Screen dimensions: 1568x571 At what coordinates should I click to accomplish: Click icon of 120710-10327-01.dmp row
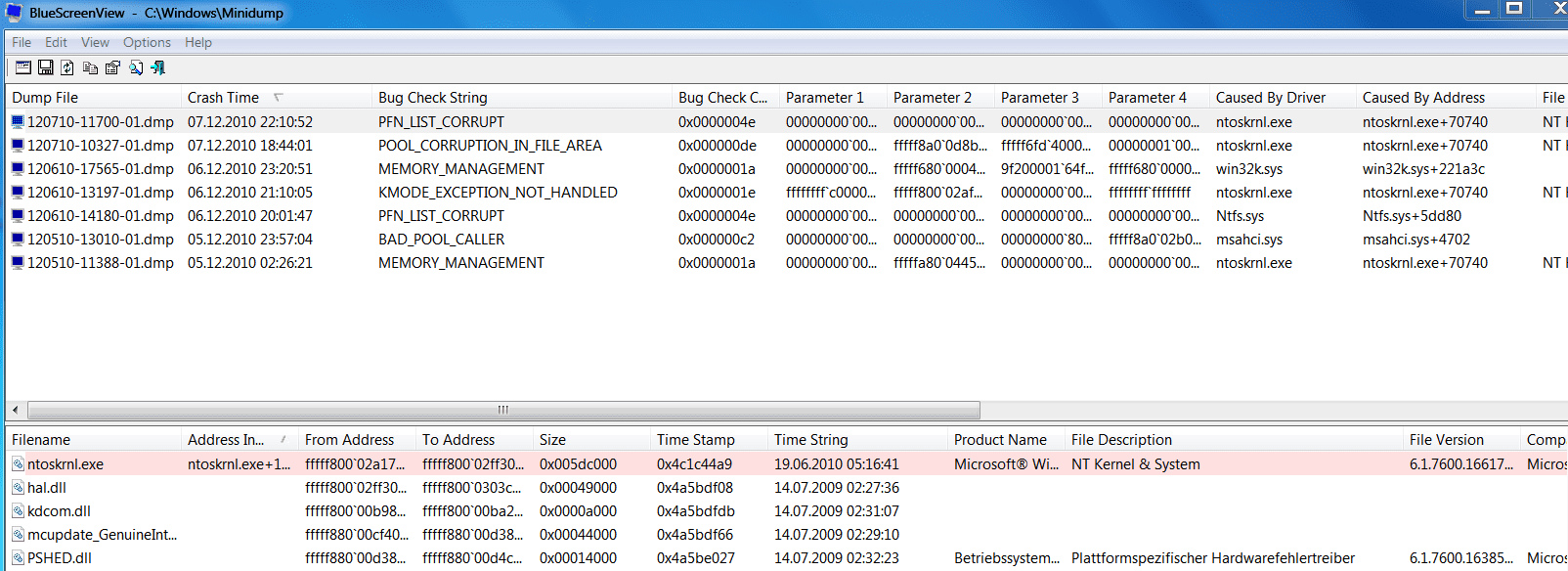tap(18, 146)
